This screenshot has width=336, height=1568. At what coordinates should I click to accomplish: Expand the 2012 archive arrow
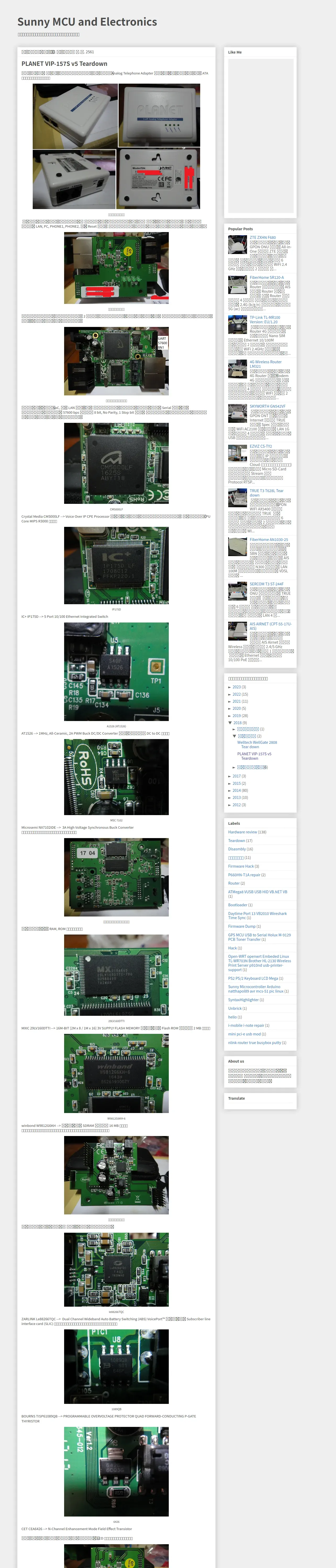coord(230,805)
